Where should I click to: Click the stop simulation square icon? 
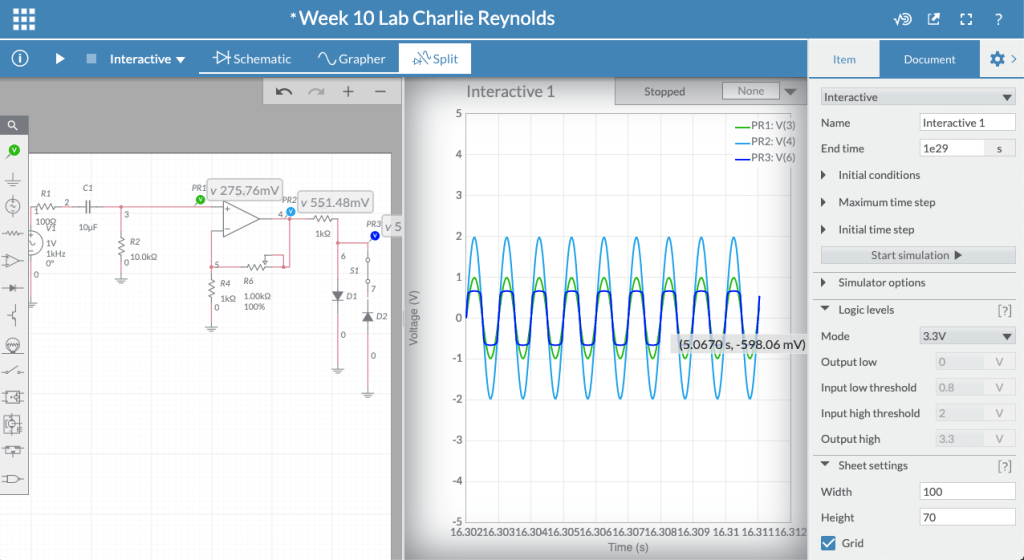coord(91,59)
